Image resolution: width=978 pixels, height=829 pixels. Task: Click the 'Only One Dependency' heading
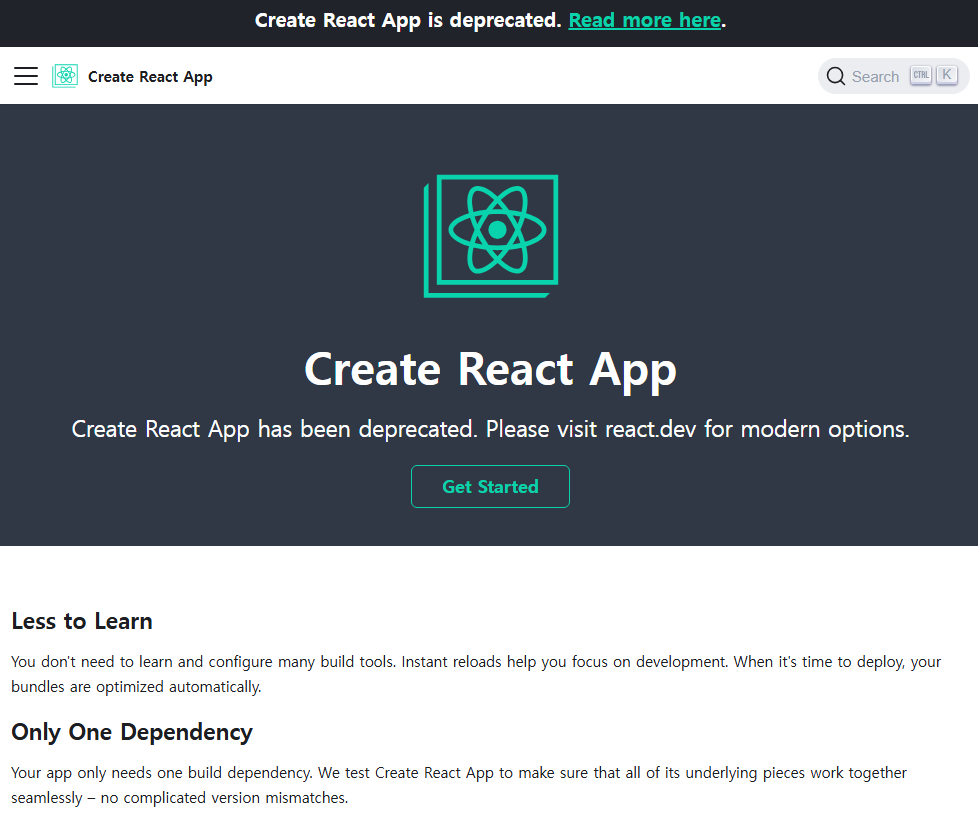pyautogui.click(x=132, y=732)
